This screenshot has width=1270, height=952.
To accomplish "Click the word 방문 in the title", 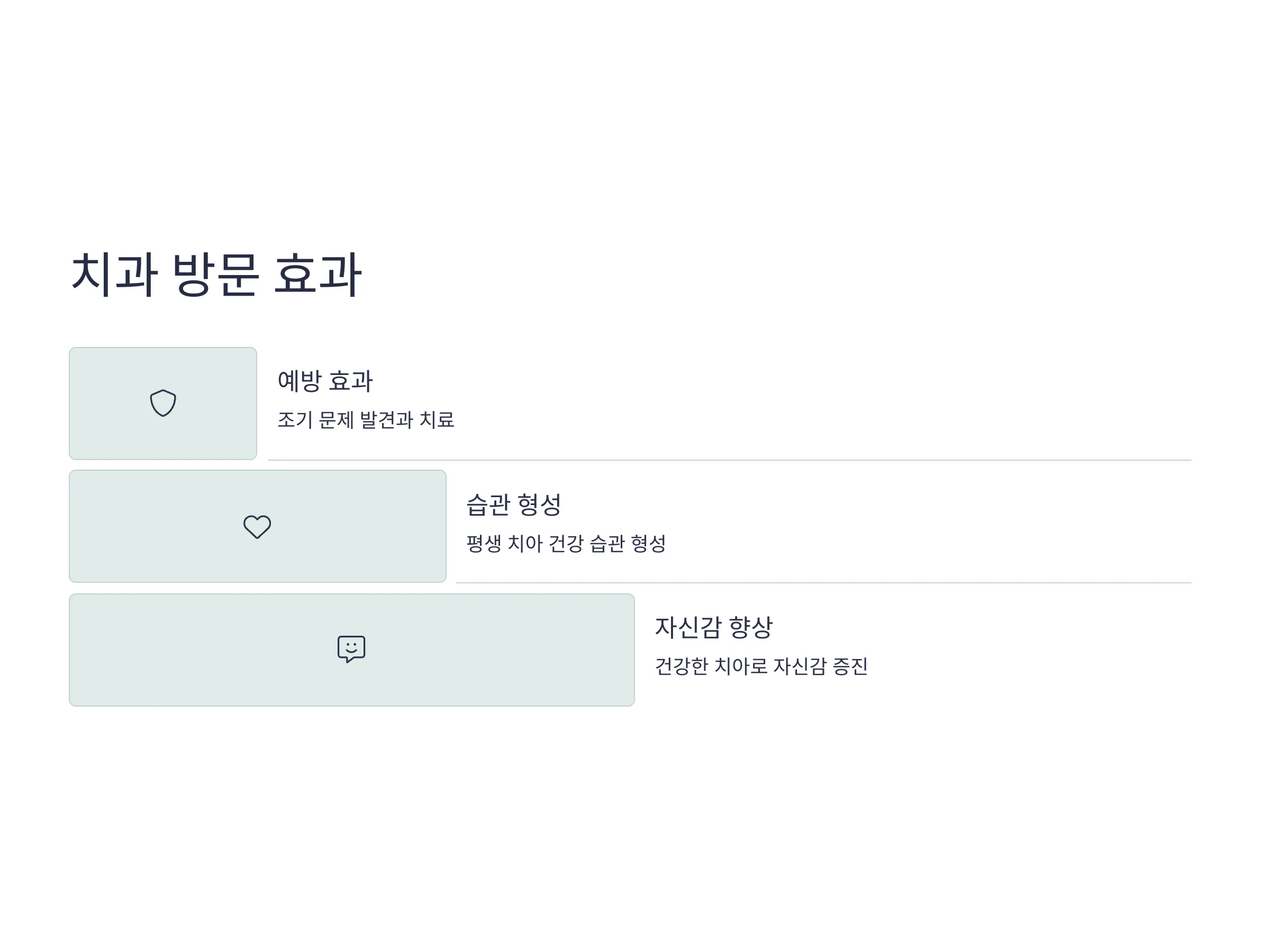I will click(x=215, y=274).
